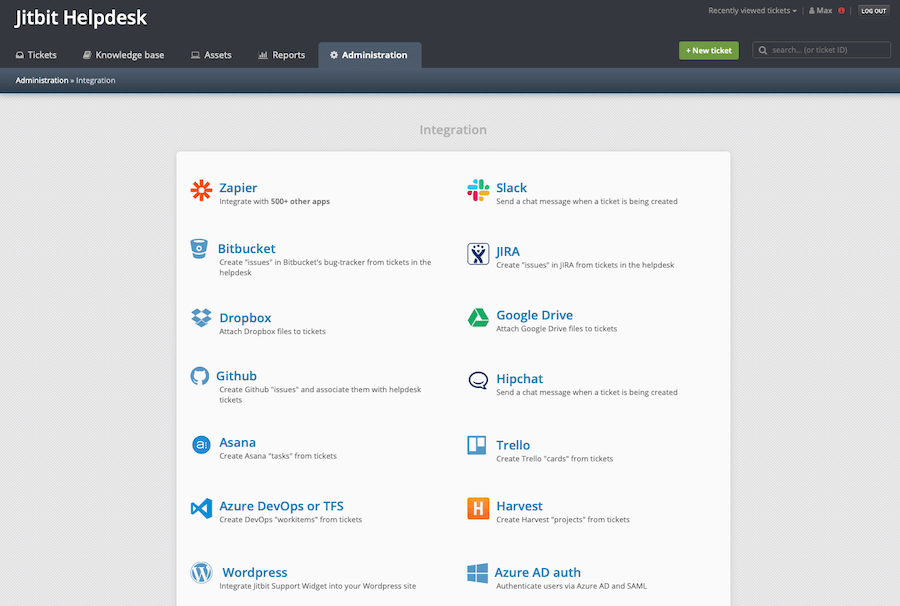Image resolution: width=900 pixels, height=606 pixels.
Task: Click the Dropbox box icon
Action: click(201, 317)
